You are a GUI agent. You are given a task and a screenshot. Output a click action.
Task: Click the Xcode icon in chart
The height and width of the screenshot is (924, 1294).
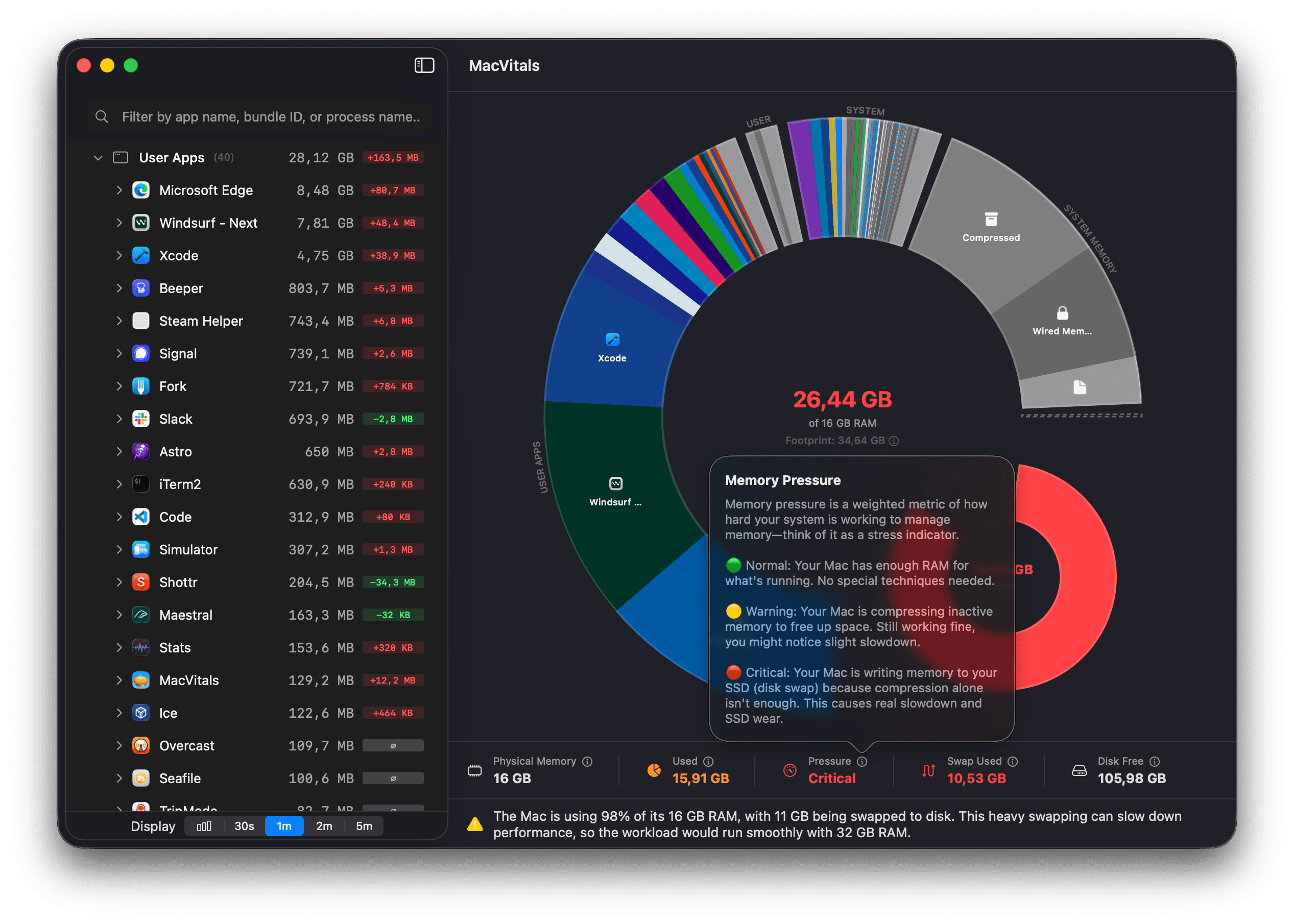[612, 339]
